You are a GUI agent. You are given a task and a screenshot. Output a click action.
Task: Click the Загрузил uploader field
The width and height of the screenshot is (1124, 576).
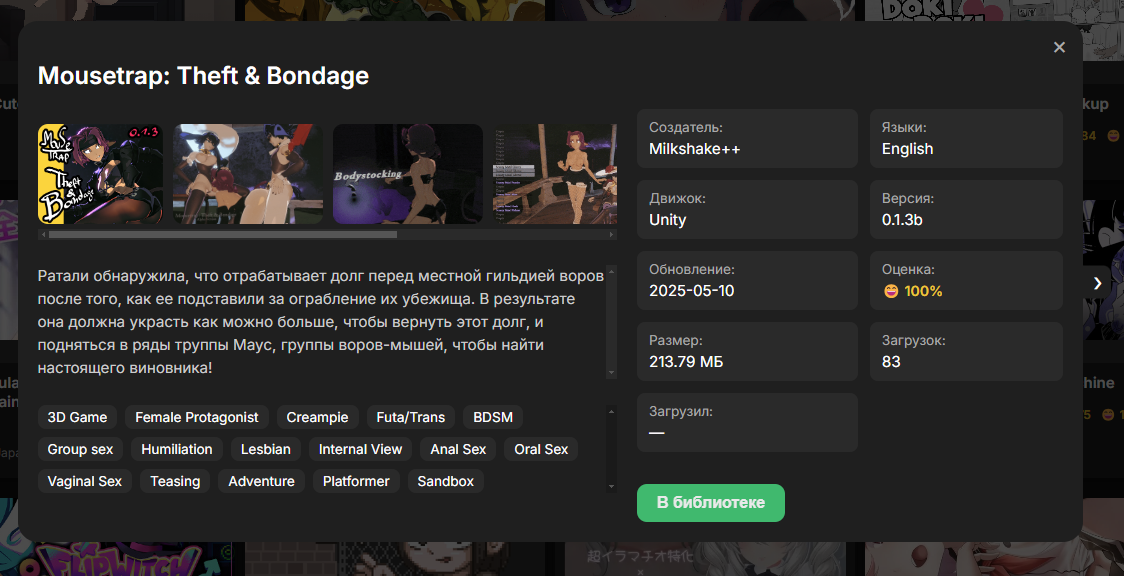747,422
